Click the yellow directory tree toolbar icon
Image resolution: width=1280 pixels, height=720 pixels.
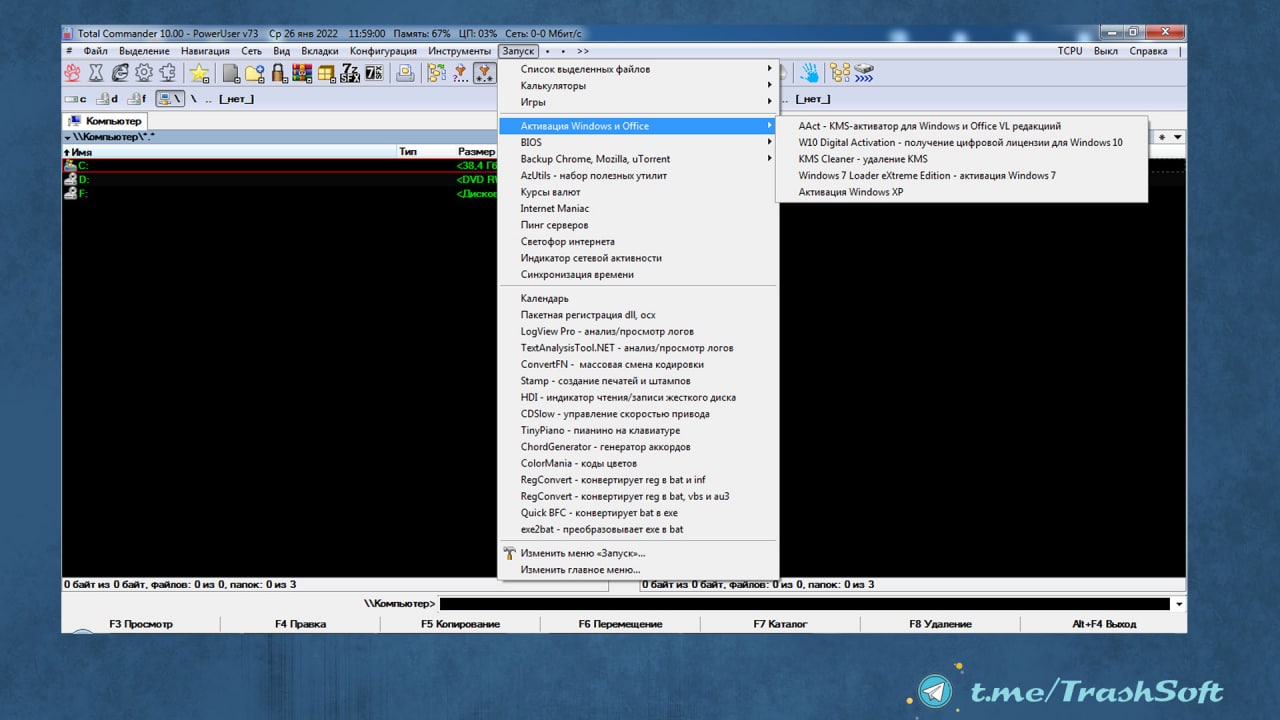coord(840,72)
